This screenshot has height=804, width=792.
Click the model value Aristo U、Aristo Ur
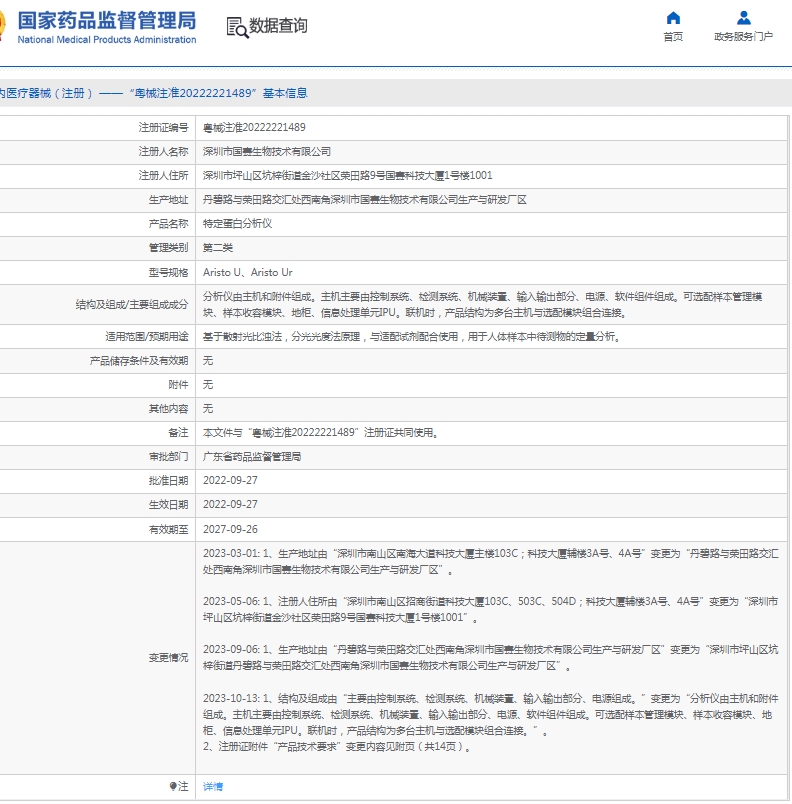click(248, 272)
